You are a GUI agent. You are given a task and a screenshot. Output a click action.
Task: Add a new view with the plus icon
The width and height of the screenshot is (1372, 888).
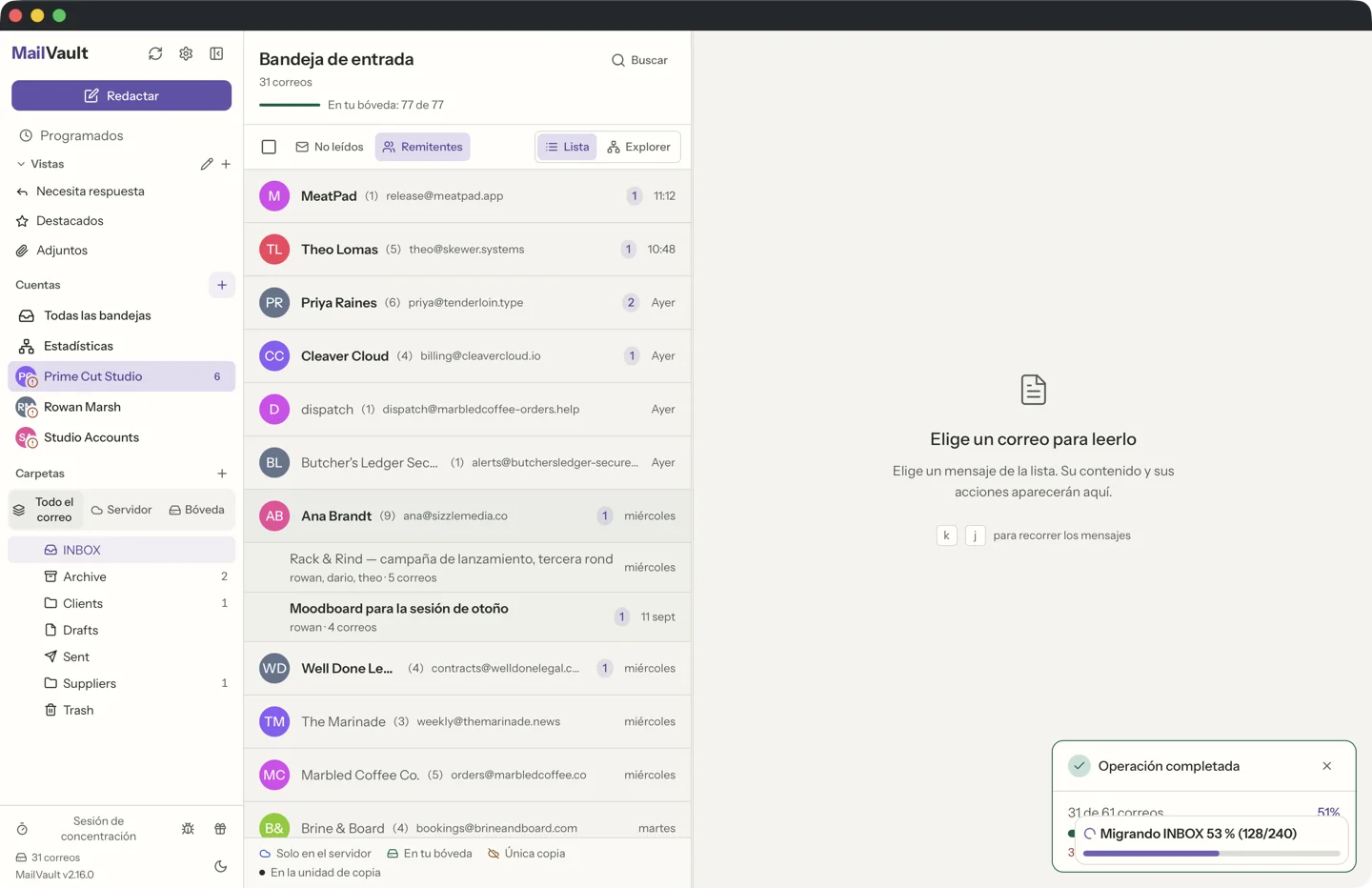click(x=226, y=164)
